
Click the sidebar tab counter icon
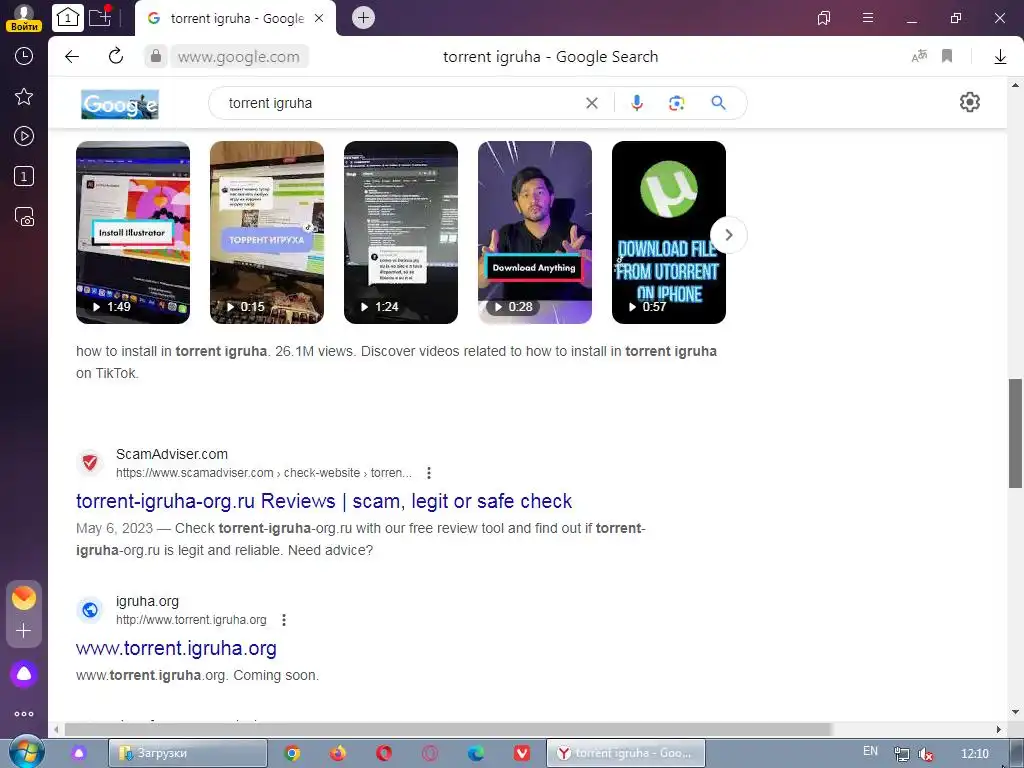point(24,176)
